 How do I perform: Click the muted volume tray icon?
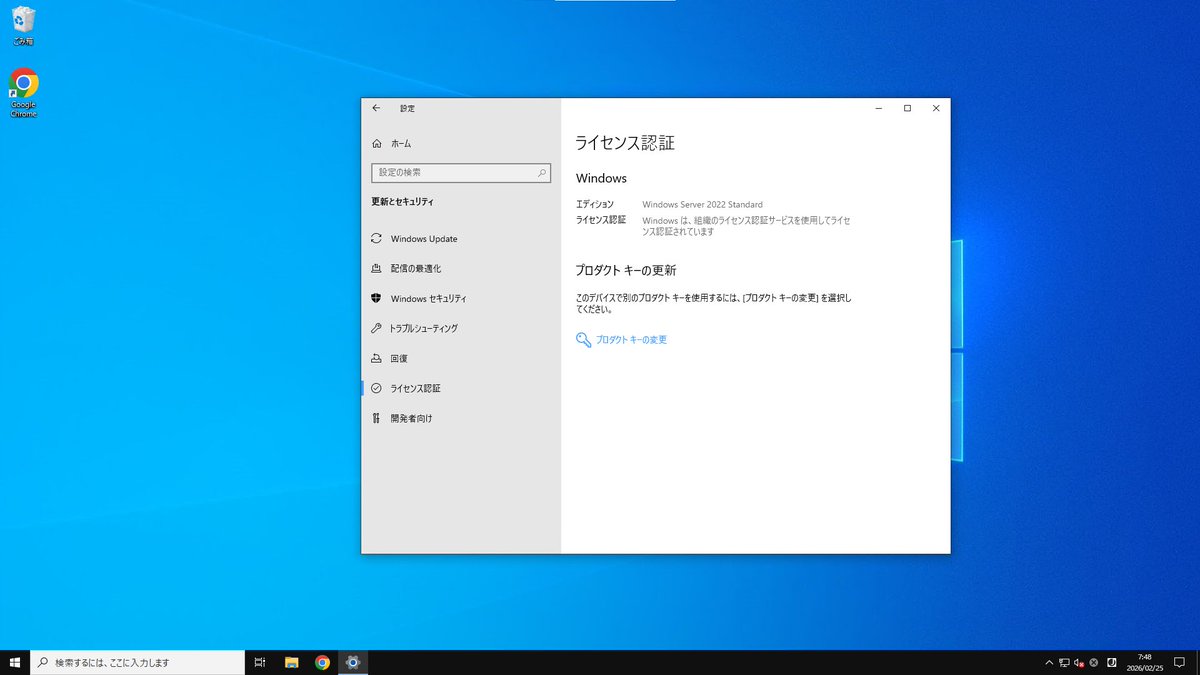[x=1079, y=662]
